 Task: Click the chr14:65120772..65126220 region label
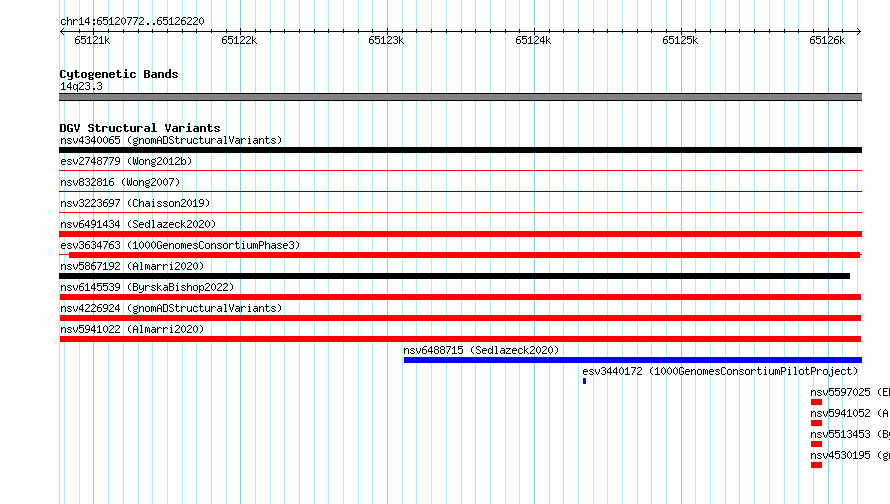[x=132, y=21]
